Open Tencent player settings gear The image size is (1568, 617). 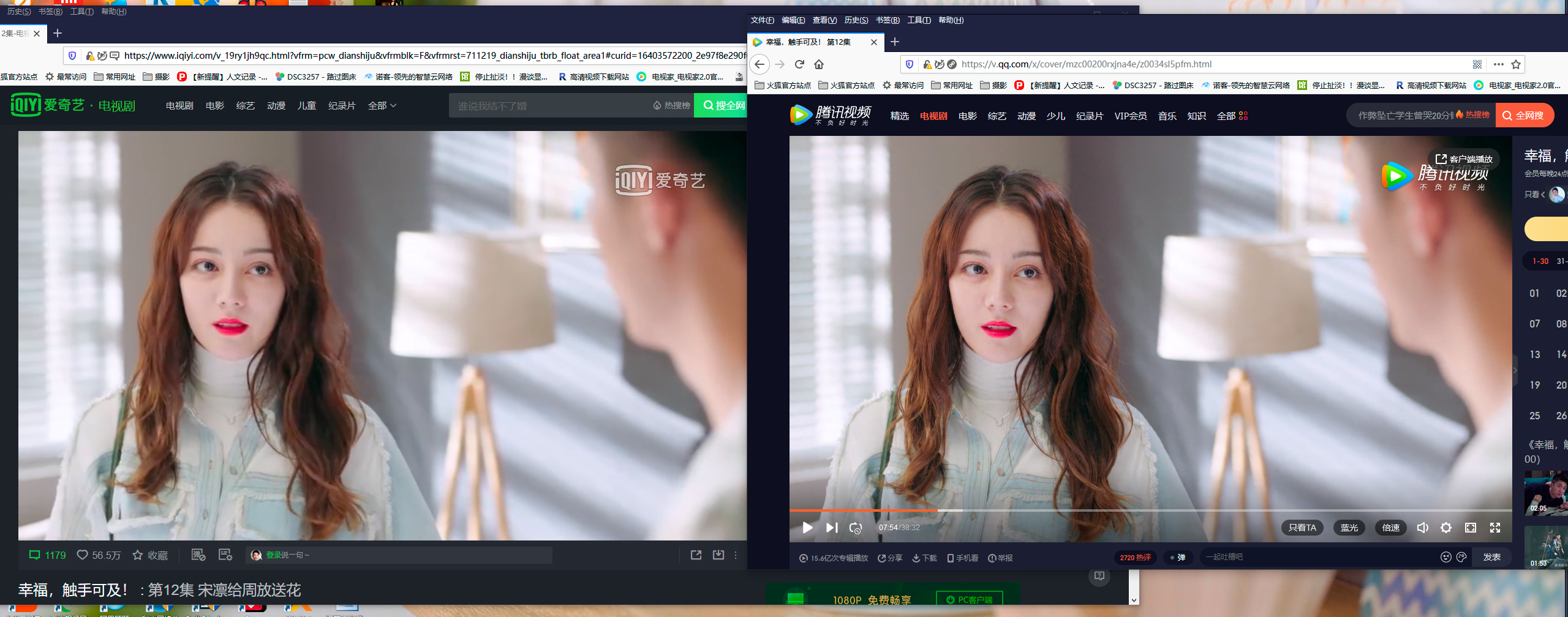[1446, 528]
